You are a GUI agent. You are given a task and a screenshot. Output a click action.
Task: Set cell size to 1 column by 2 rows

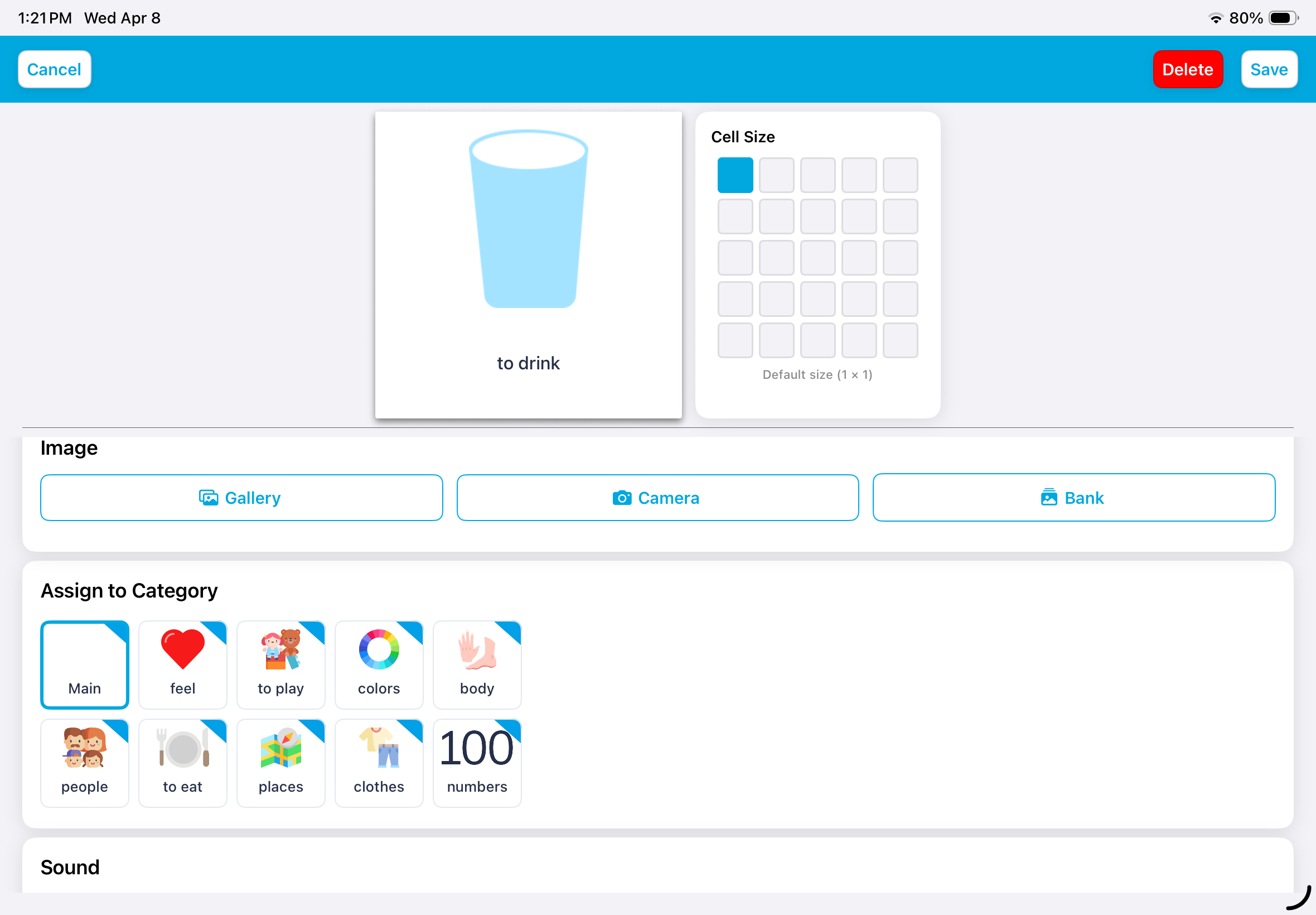pyautogui.click(x=735, y=216)
